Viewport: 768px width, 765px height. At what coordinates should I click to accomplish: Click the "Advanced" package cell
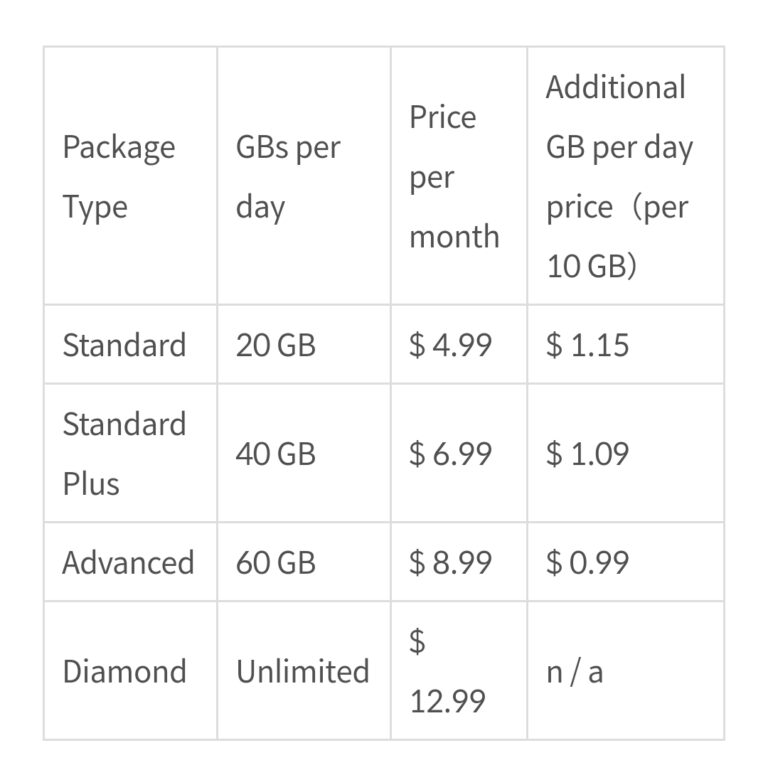[128, 562]
